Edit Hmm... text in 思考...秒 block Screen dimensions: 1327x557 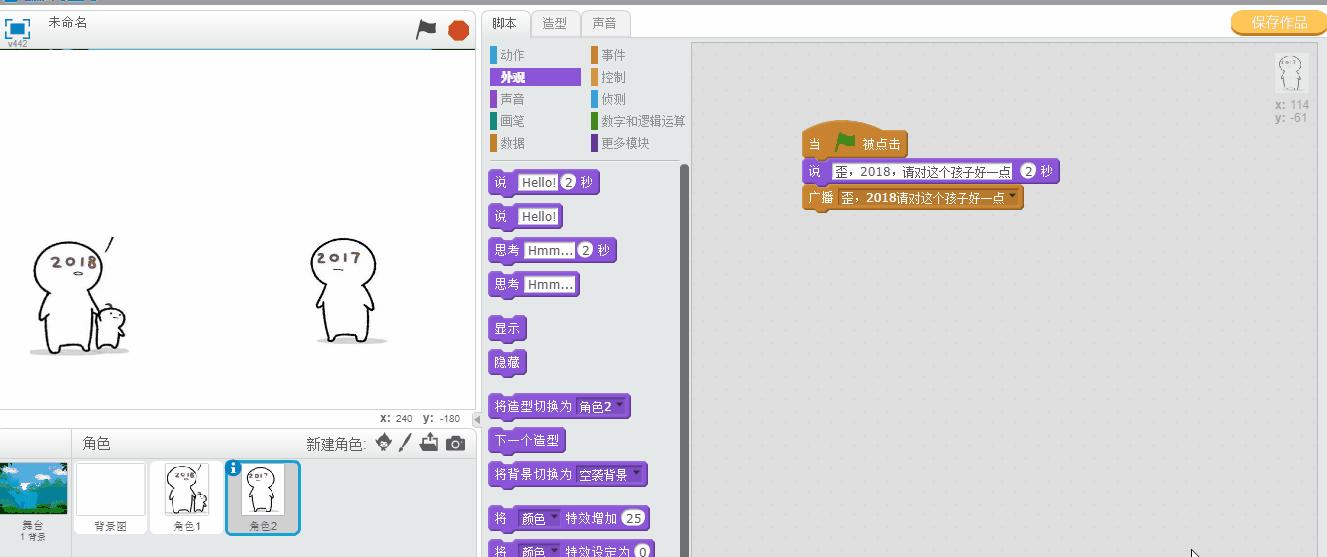point(549,251)
